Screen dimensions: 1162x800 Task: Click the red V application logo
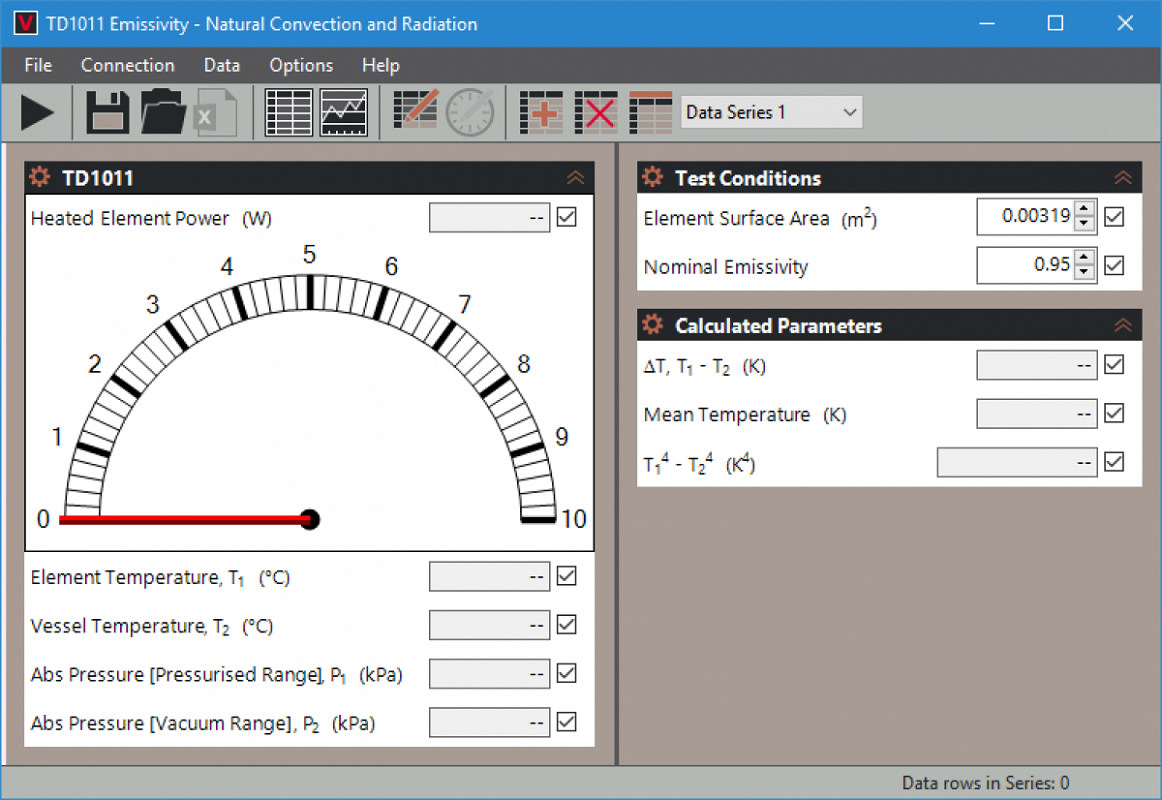click(25, 24)
